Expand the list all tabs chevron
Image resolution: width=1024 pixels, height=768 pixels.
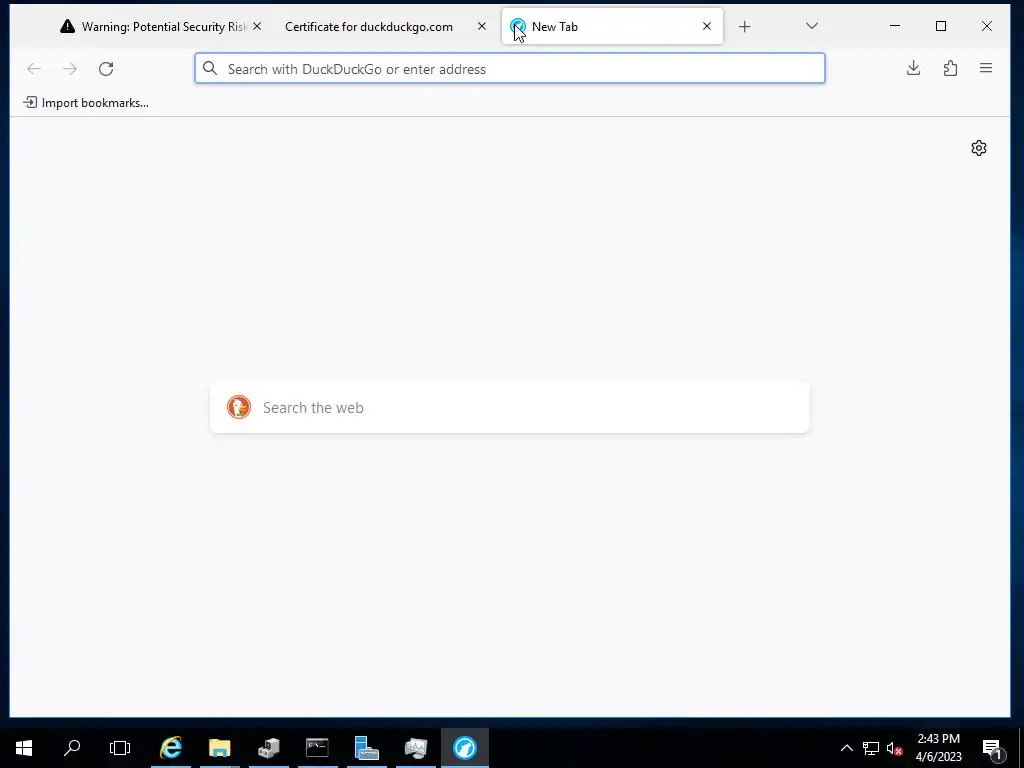(812, 26)
